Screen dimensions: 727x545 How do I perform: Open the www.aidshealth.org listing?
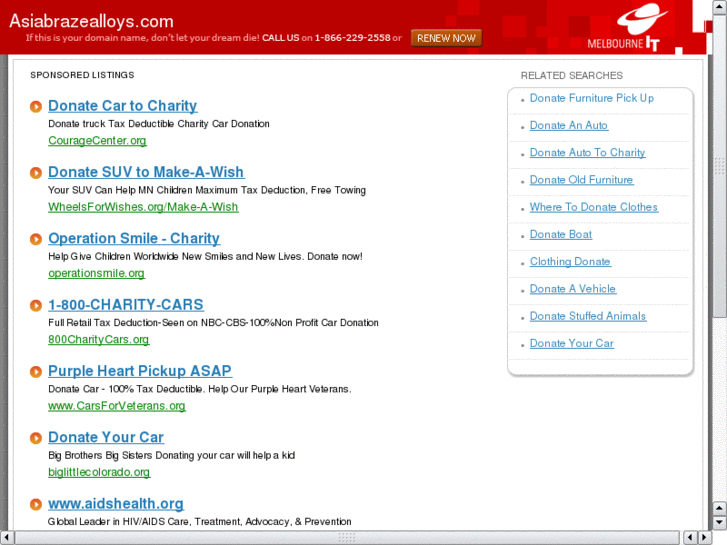pyautogui.click(x=116, y=504)
